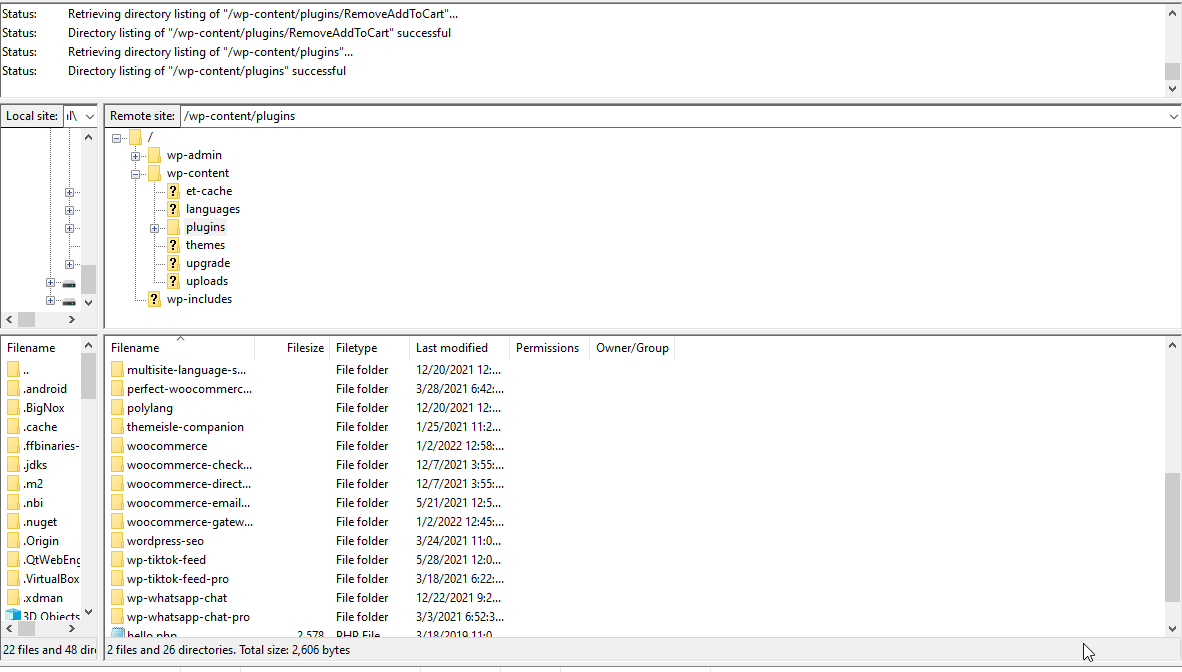Click the wp-admin folder icon
The width and height of the screenshot is (1182, 672).
(154, 155)
